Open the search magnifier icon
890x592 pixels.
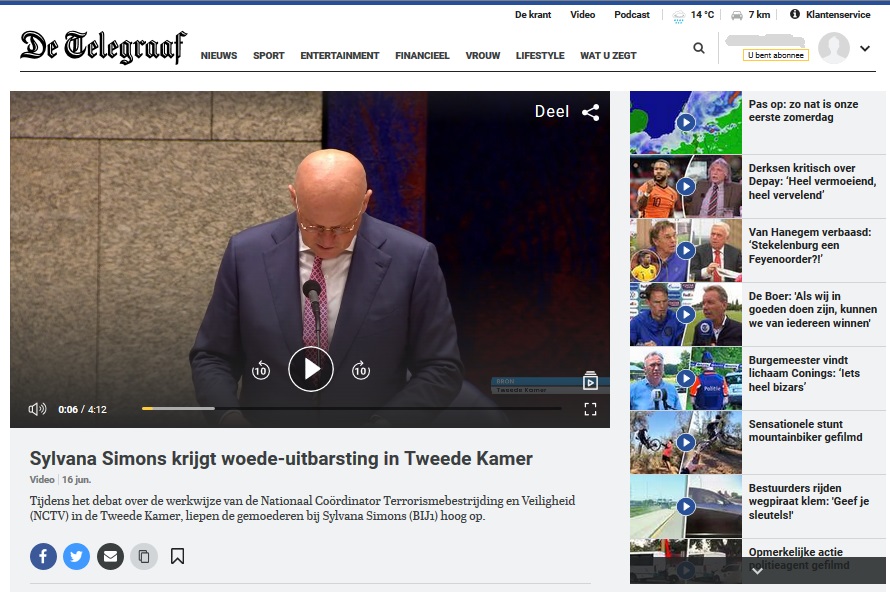pyautogui.click(x=699, y=48)
